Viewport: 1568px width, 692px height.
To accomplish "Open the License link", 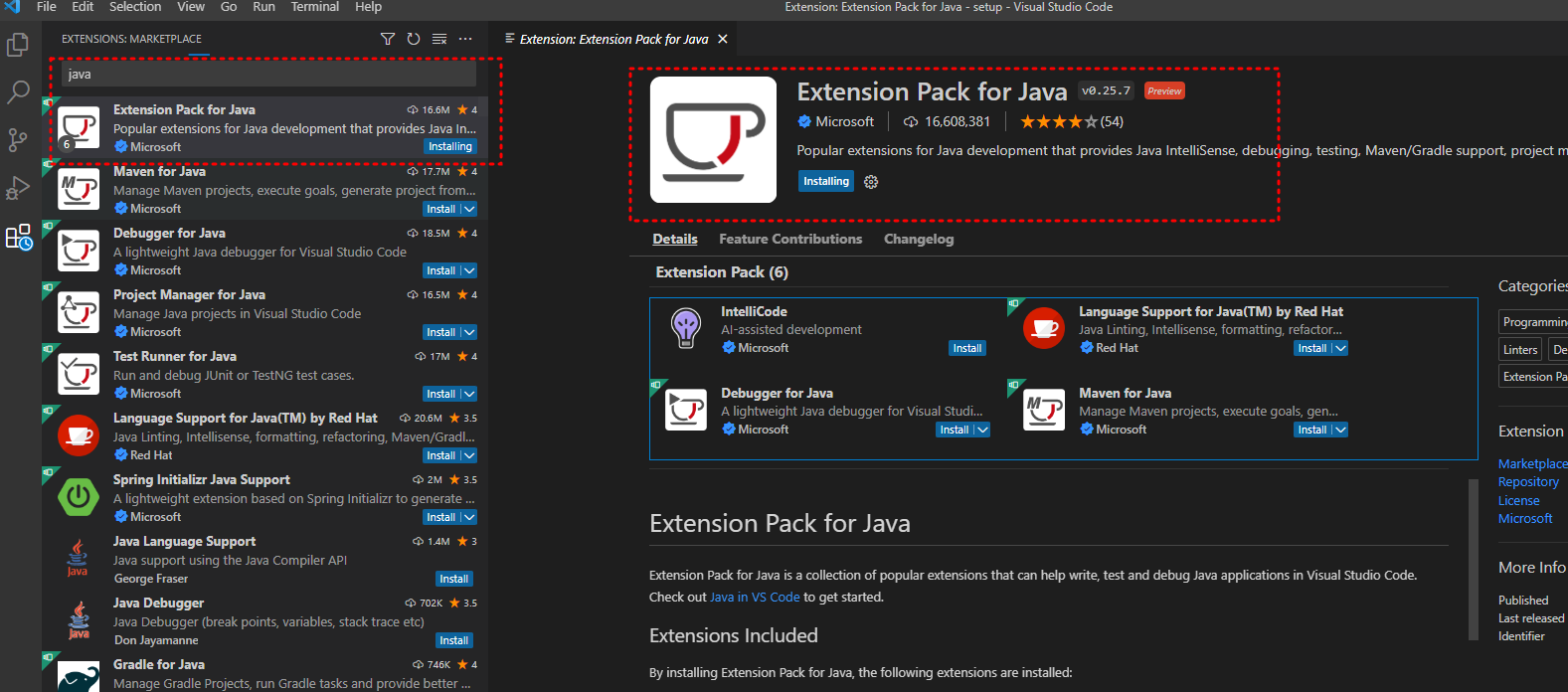I will [x=1518, y=501].
